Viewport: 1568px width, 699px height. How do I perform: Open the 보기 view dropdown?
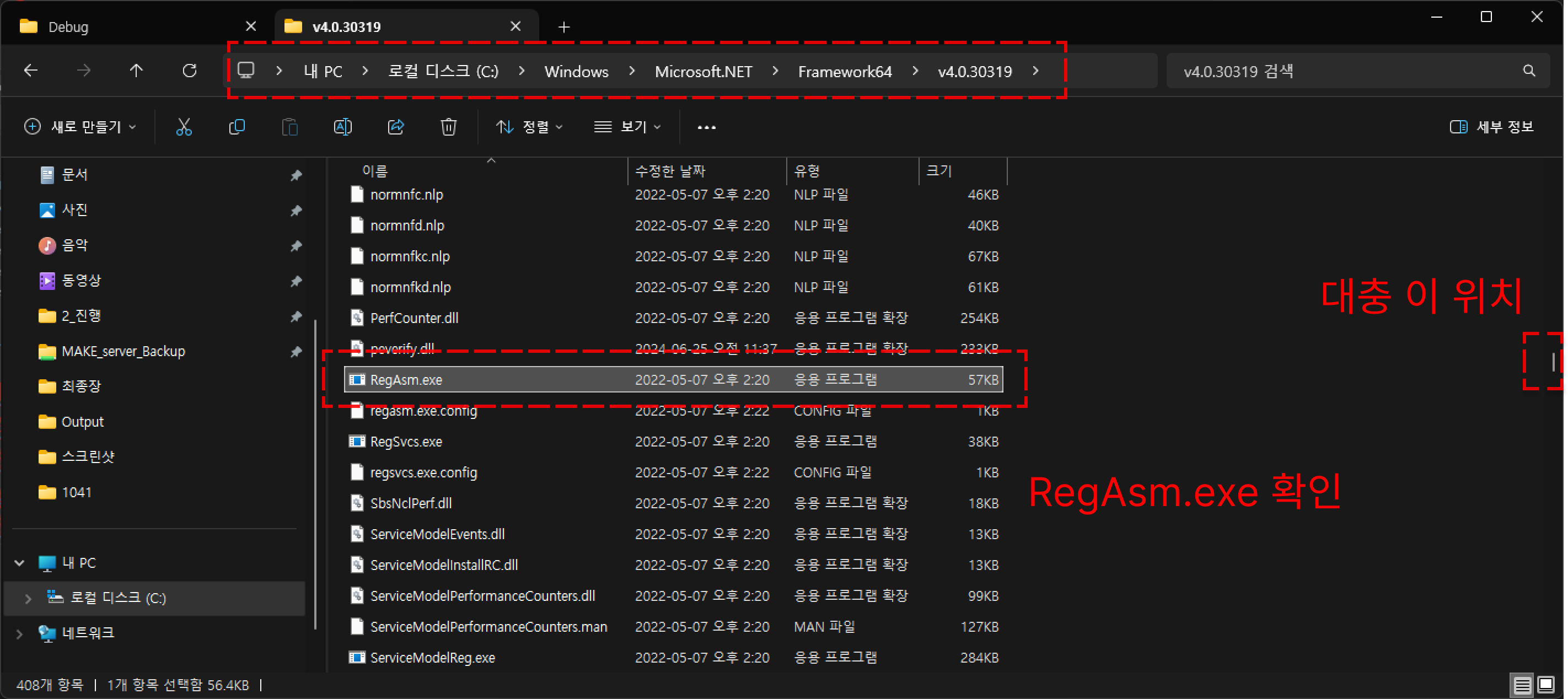(x=627, y=127)
